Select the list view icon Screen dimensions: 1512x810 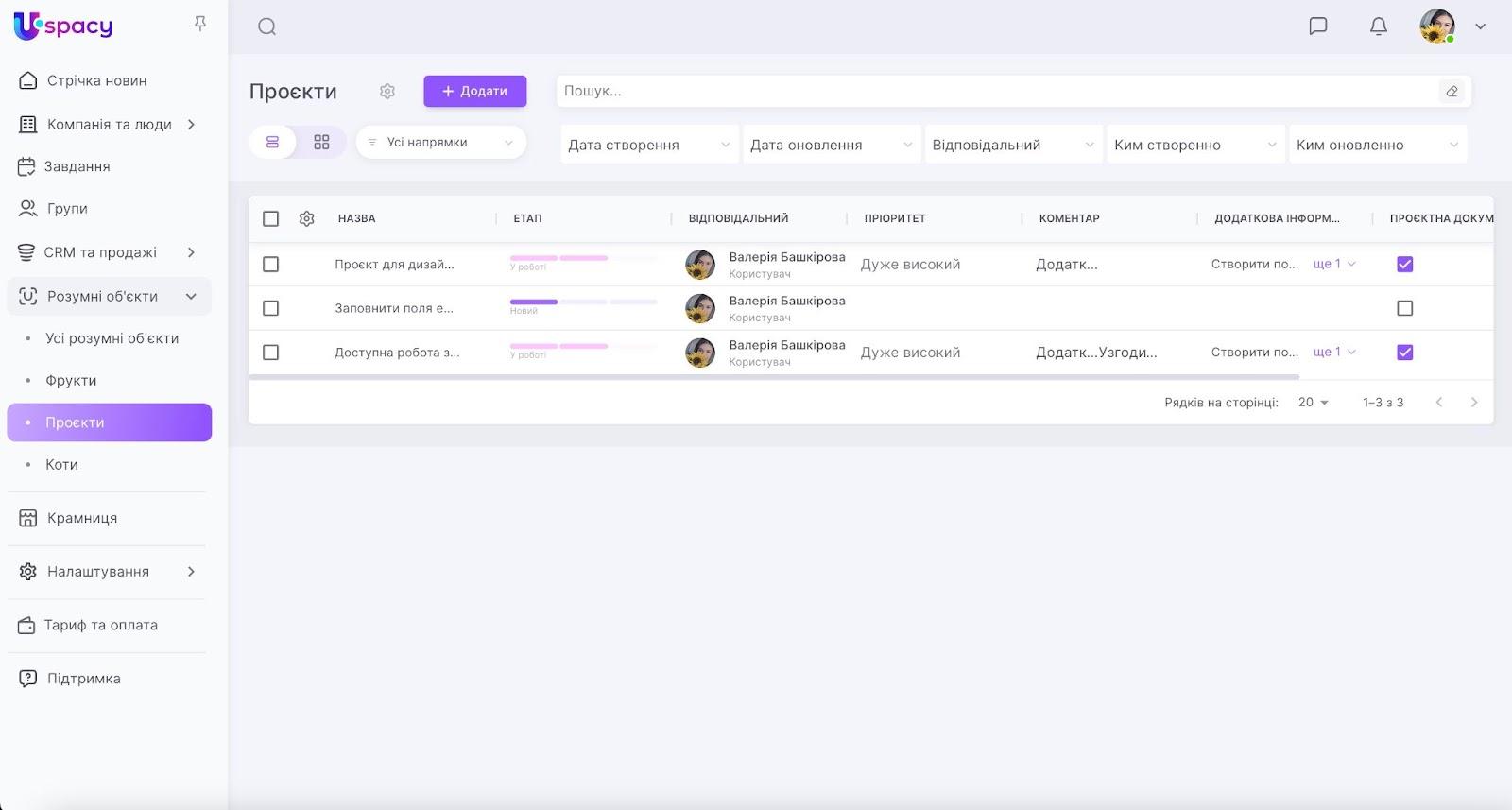click(x=272, y=143)
